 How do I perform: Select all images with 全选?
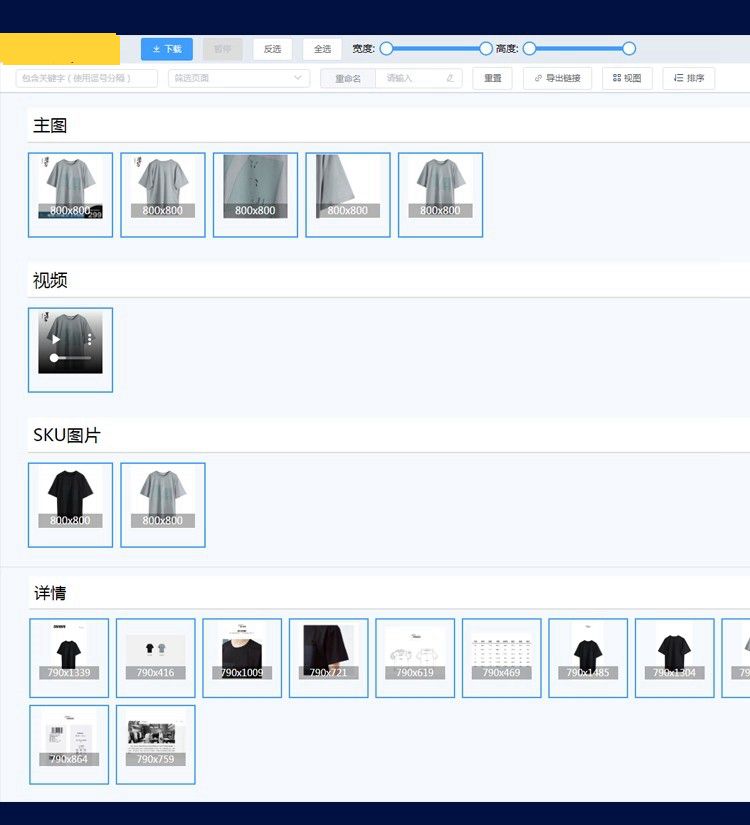pos(322,49)
